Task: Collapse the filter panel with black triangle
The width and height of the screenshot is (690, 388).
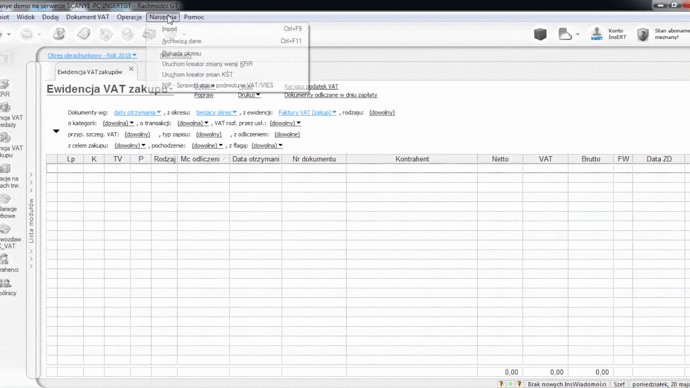Action: (x=56, y=131)
